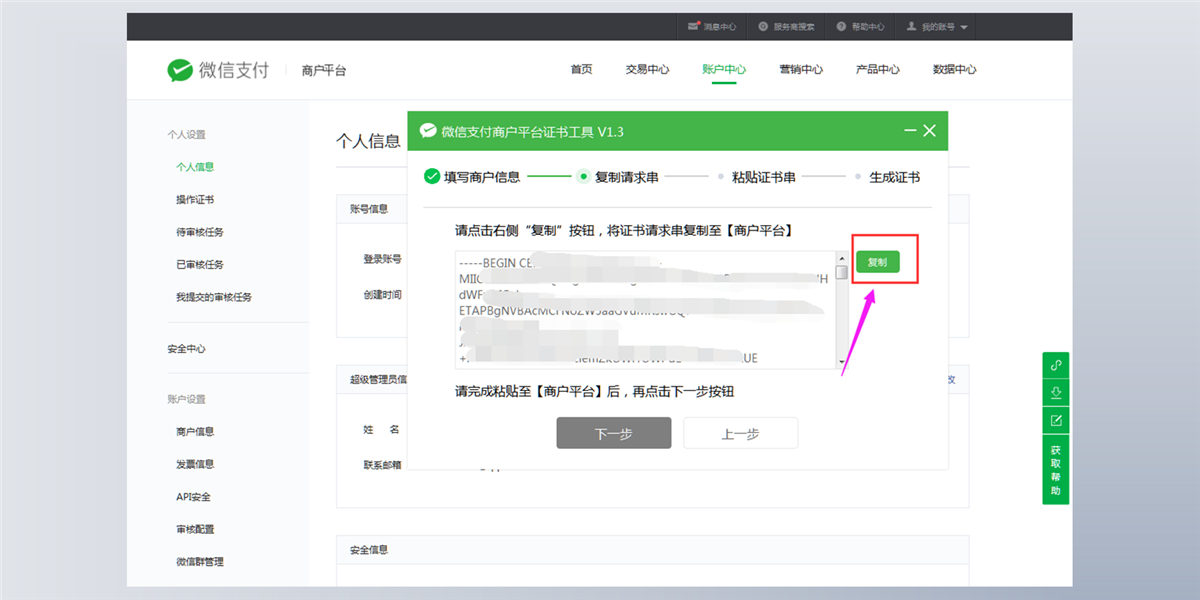The height and width of the screenshot is (600, 1200).
Task: Click the 安全信息 section header
Action: (x=369, y=550)
